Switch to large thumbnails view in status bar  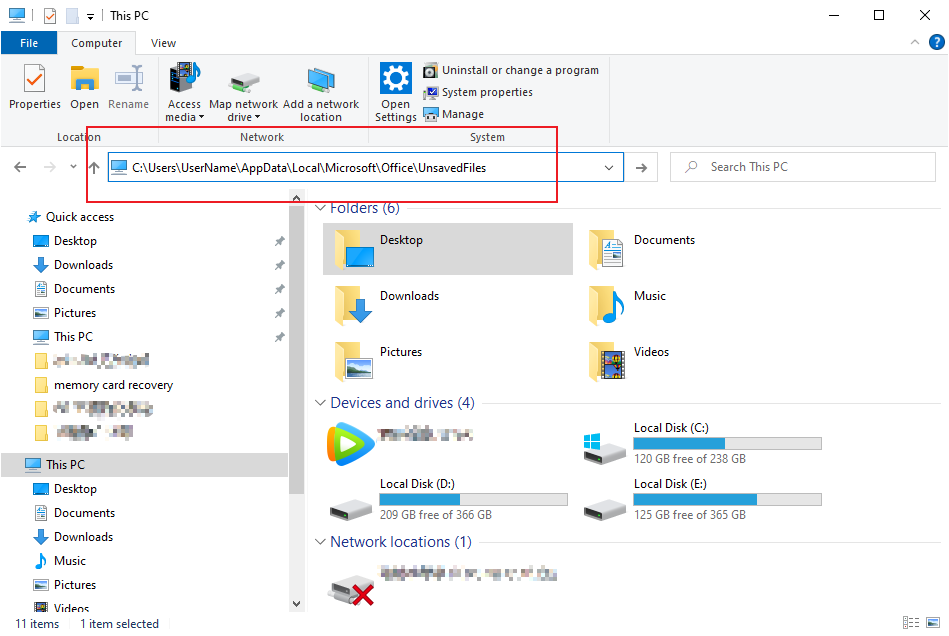[935, 623]
